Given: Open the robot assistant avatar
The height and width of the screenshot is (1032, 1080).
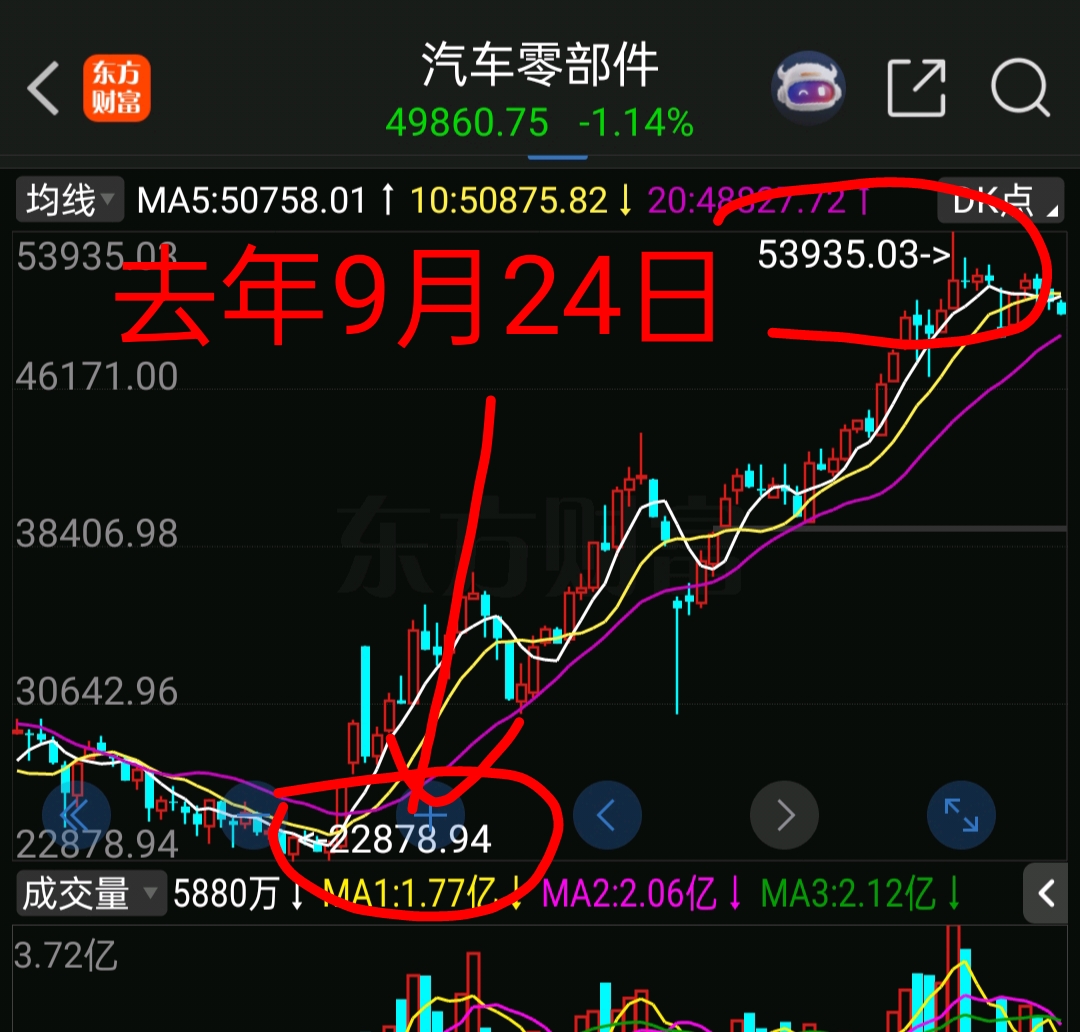Looking at the screenshot, I should tap(808, 87).
